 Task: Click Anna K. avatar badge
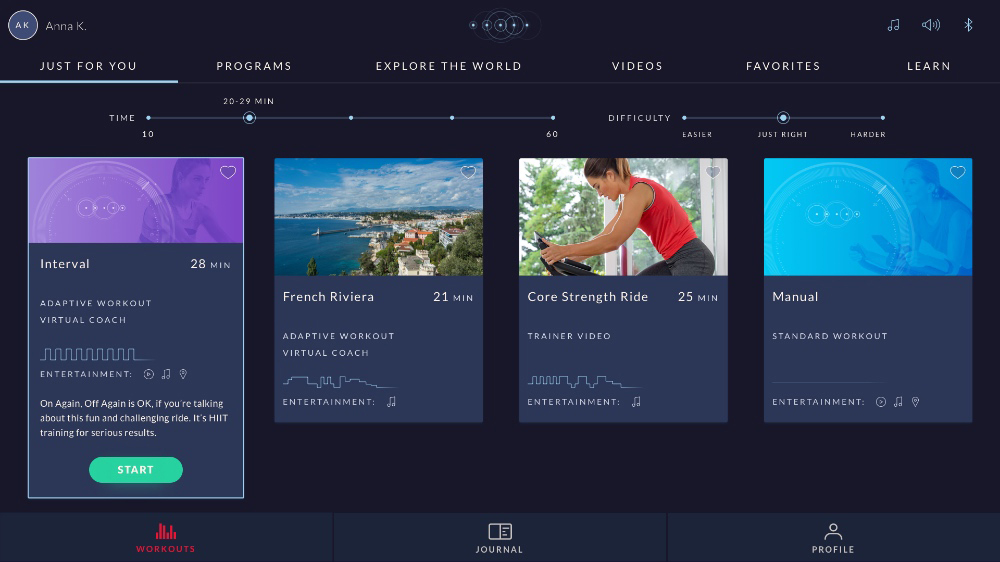[23, 25]
